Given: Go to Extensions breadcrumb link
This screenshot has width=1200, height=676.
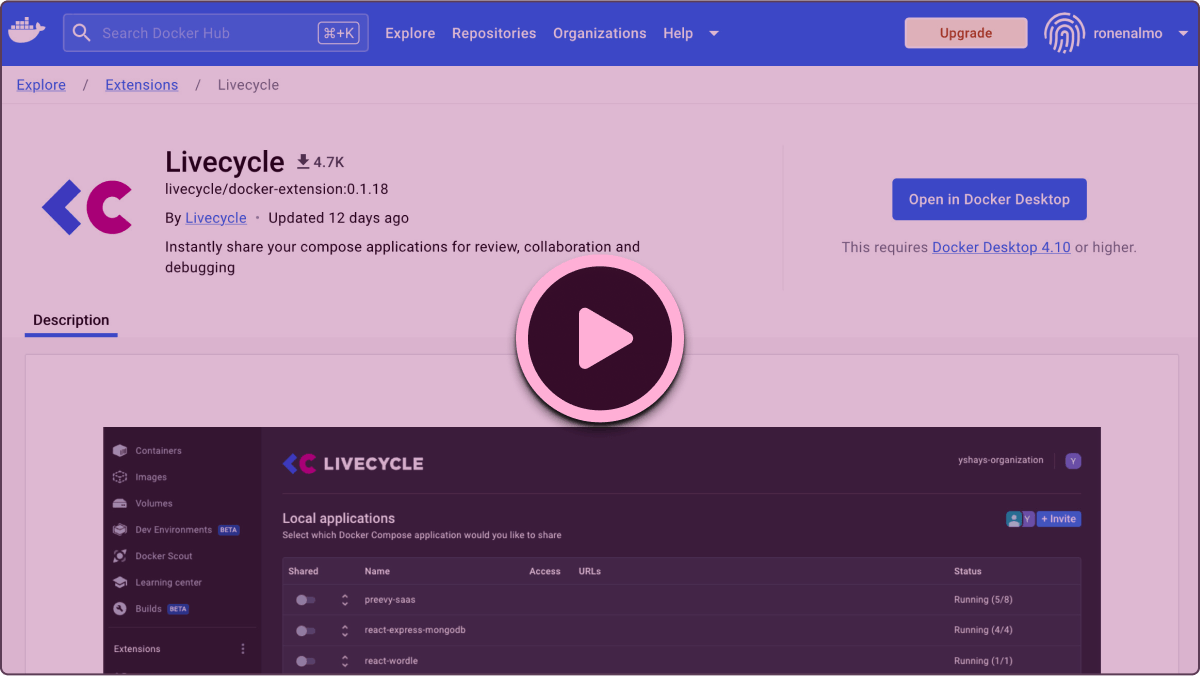Looking at the screenshot, I should 142,85.
